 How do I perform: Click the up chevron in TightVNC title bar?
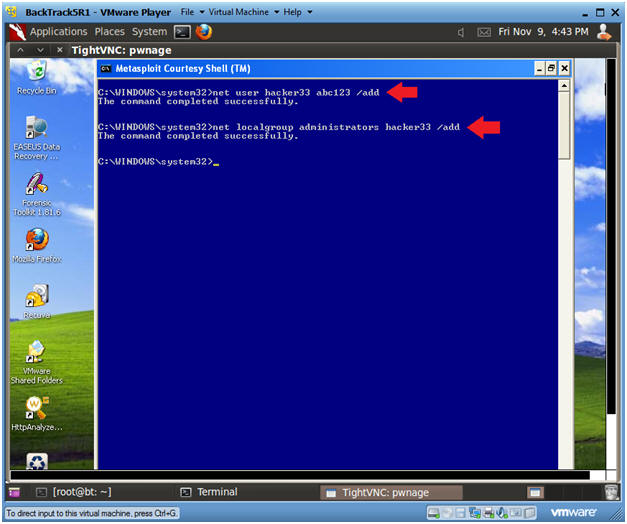[21, 50]
